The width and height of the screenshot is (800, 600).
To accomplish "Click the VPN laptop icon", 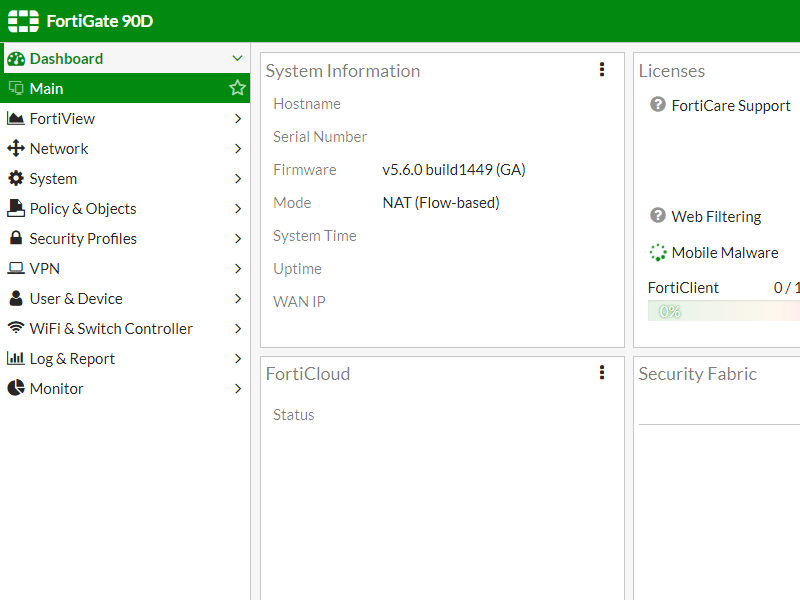I will pos(16,268).
